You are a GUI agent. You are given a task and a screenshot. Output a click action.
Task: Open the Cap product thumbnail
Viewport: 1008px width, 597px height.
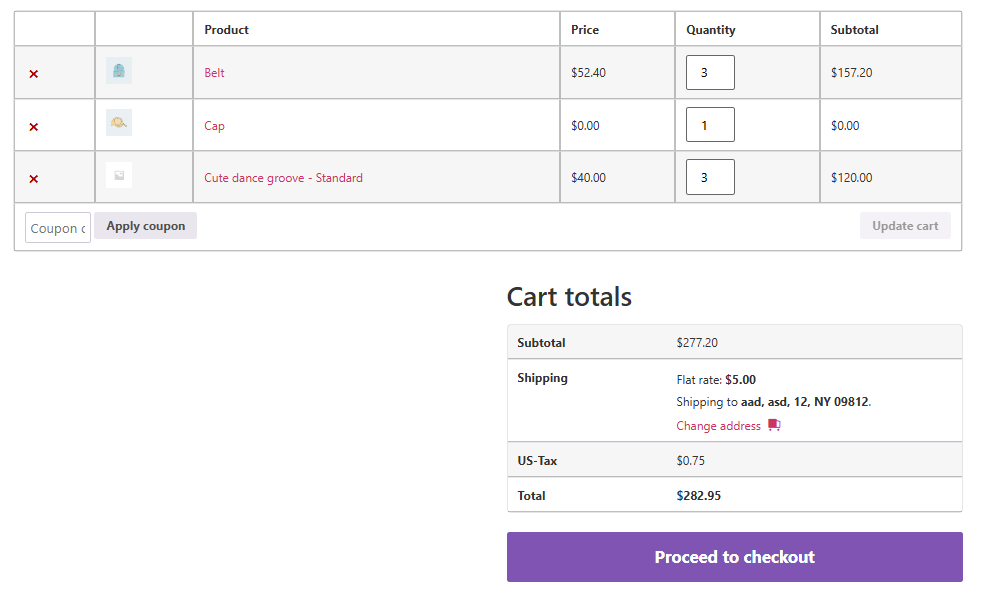point(119,123)
